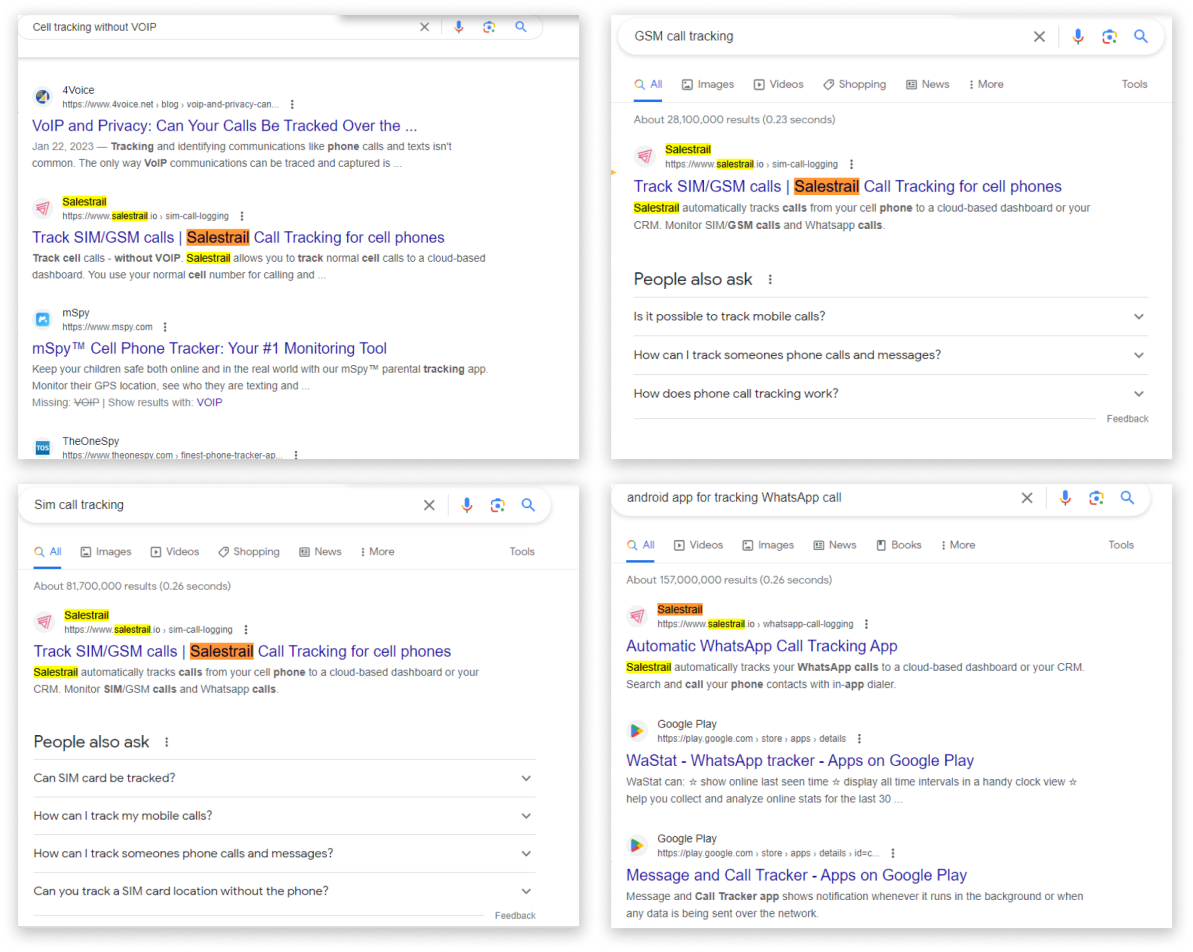
Task: Open TheOneSpy result options menu
Action: (x=296, y=455)
